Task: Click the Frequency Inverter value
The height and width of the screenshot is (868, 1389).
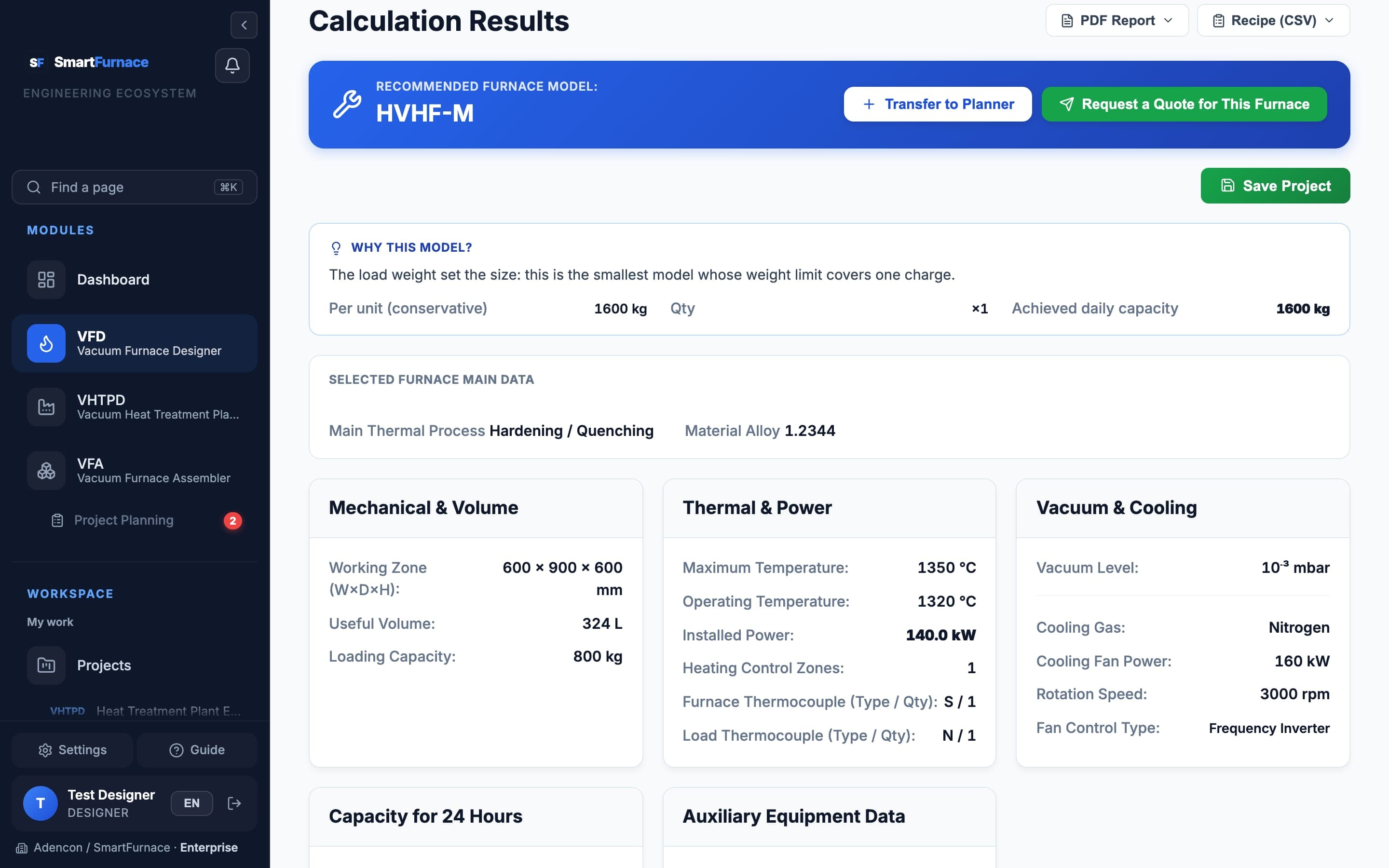Action: click(1268, 728)
